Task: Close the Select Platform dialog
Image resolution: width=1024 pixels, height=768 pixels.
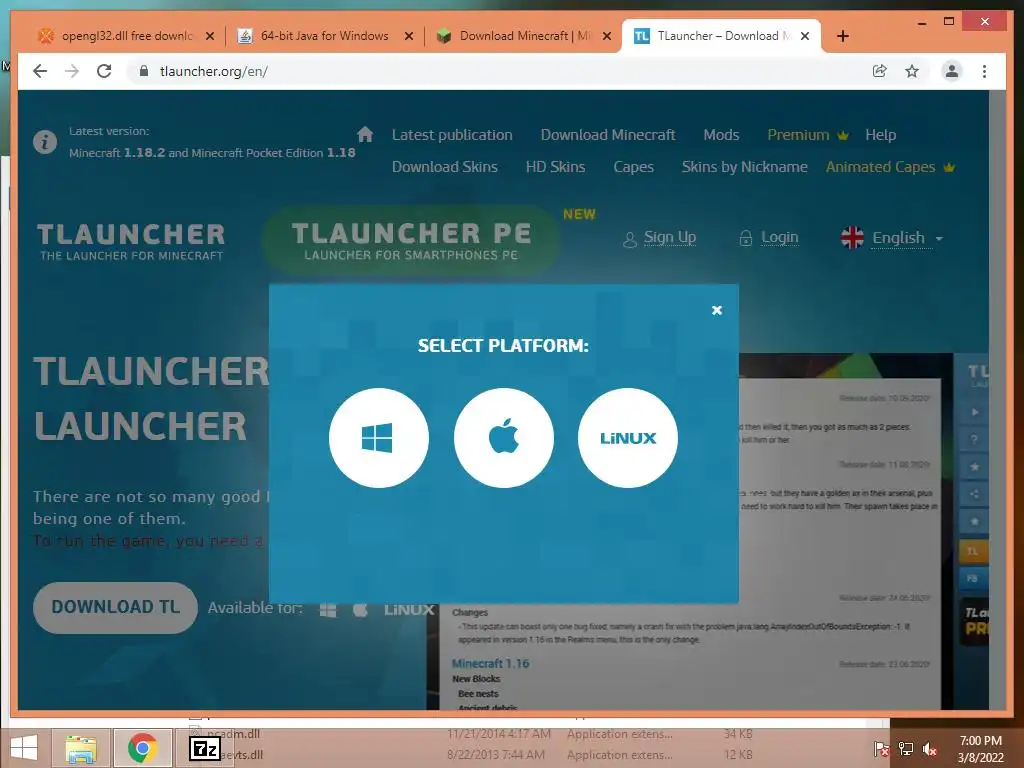Action: coord(716,310)
